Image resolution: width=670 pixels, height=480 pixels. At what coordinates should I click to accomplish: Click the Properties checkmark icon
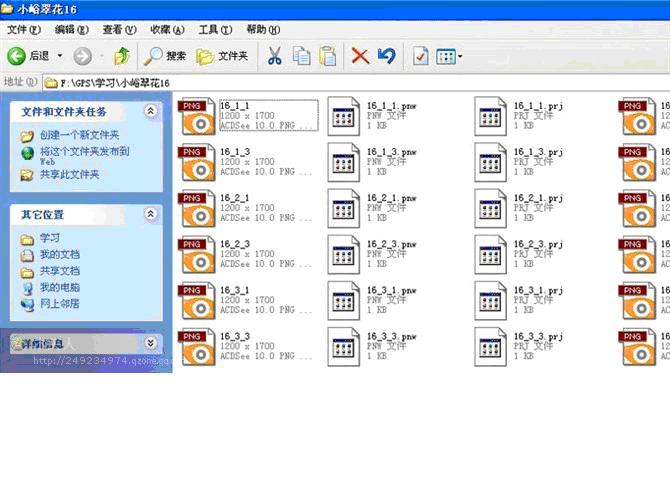pos(420,56)
